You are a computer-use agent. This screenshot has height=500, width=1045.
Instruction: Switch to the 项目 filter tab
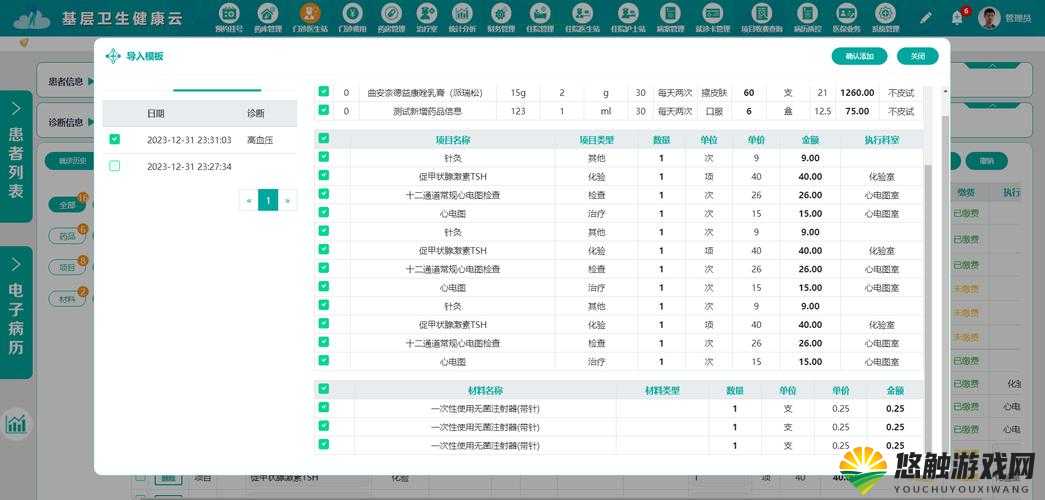(x=67, y=267)
